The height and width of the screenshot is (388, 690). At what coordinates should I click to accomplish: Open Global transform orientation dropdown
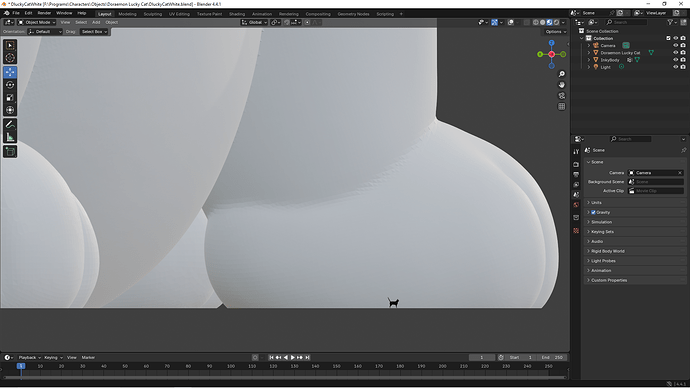[x=254, y=22]
